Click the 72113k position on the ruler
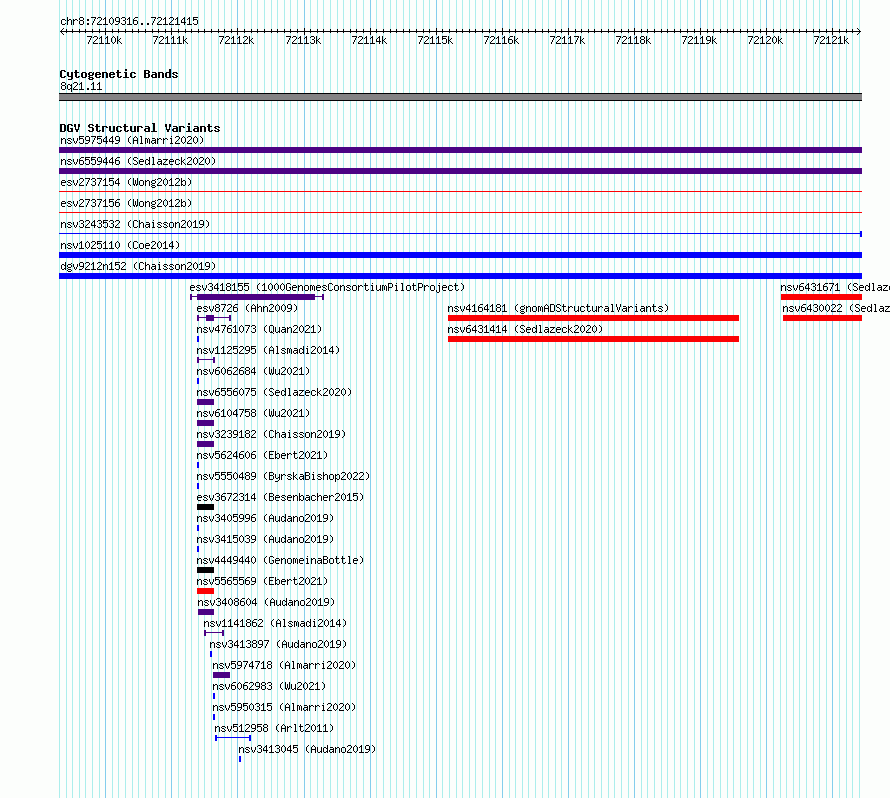 pyautogui.click(x=303, y=40)
